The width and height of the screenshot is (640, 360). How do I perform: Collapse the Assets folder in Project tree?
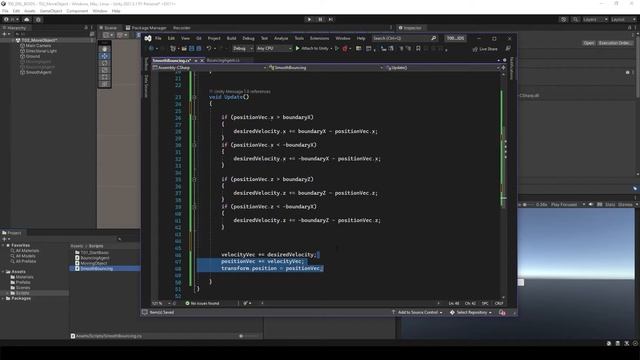3,272
